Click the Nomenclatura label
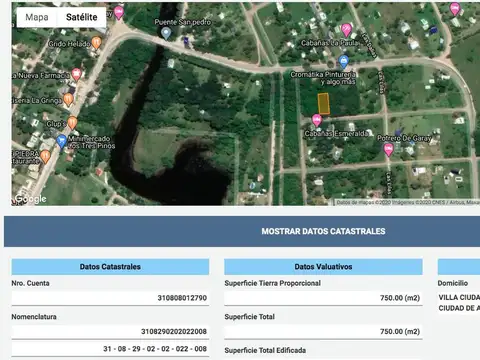This screenshot has height=360, width=480. coord(34,317)
